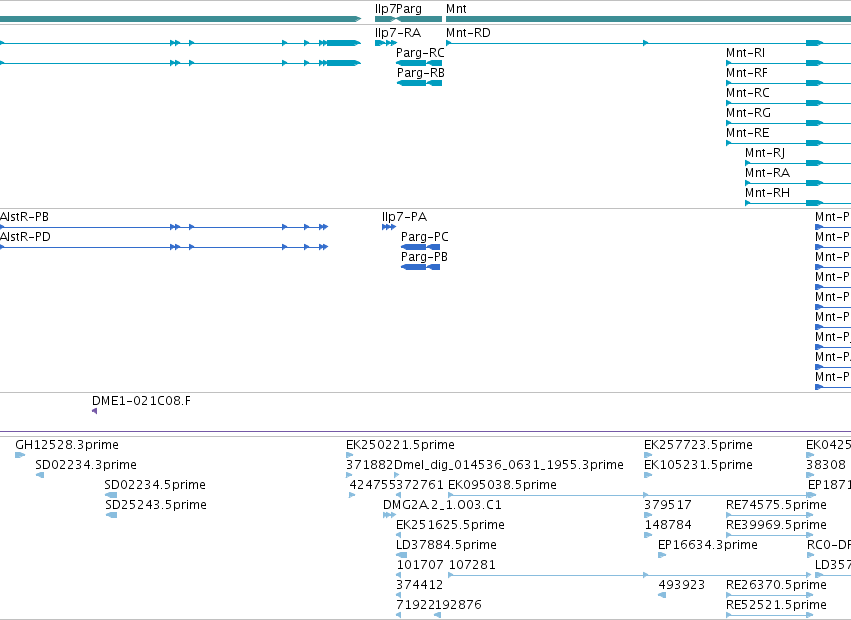The width and height of the screenshot is (851, 620).
Task: Click the AlstR-PB protein label
Action: click(x=24, y=217)
